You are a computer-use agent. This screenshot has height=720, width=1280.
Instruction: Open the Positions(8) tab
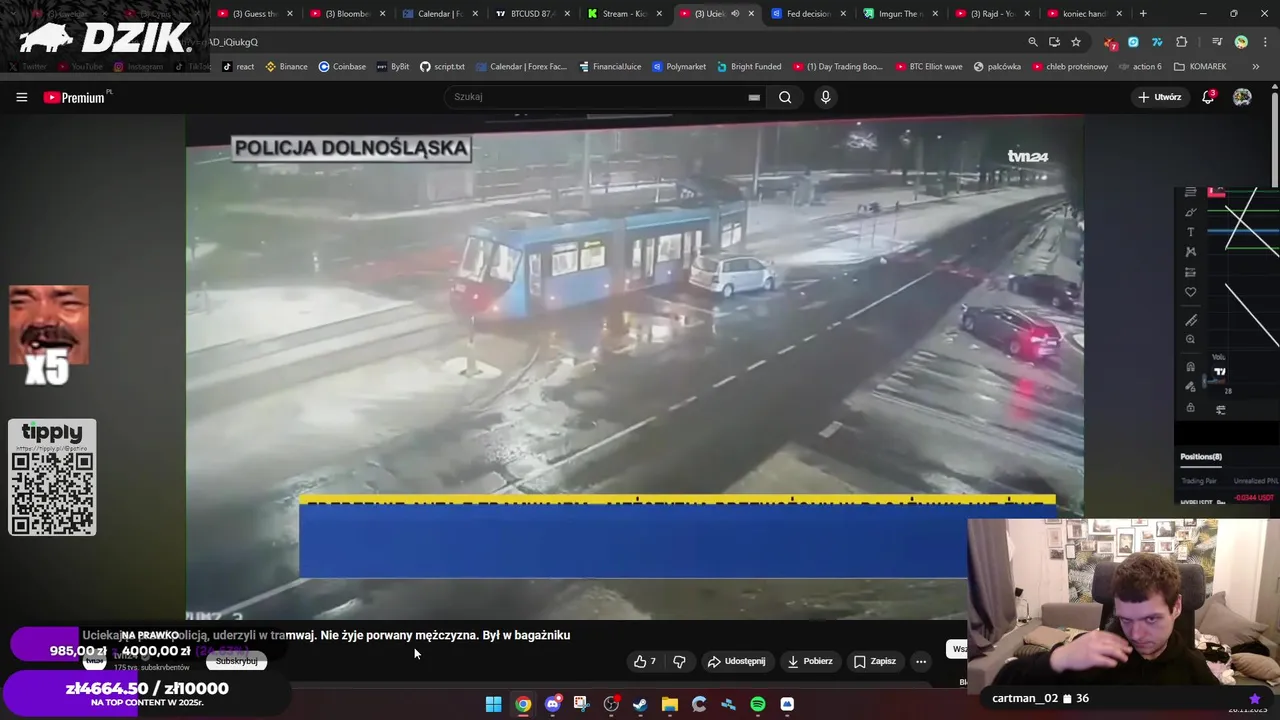1201,457
